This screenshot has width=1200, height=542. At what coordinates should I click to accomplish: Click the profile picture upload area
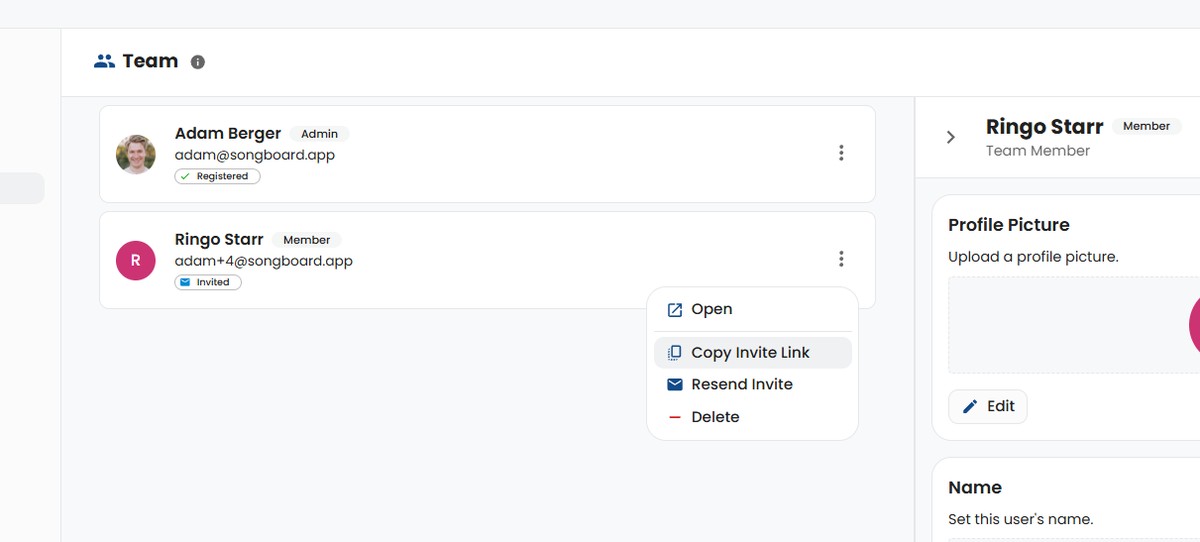click(1074, 326)
